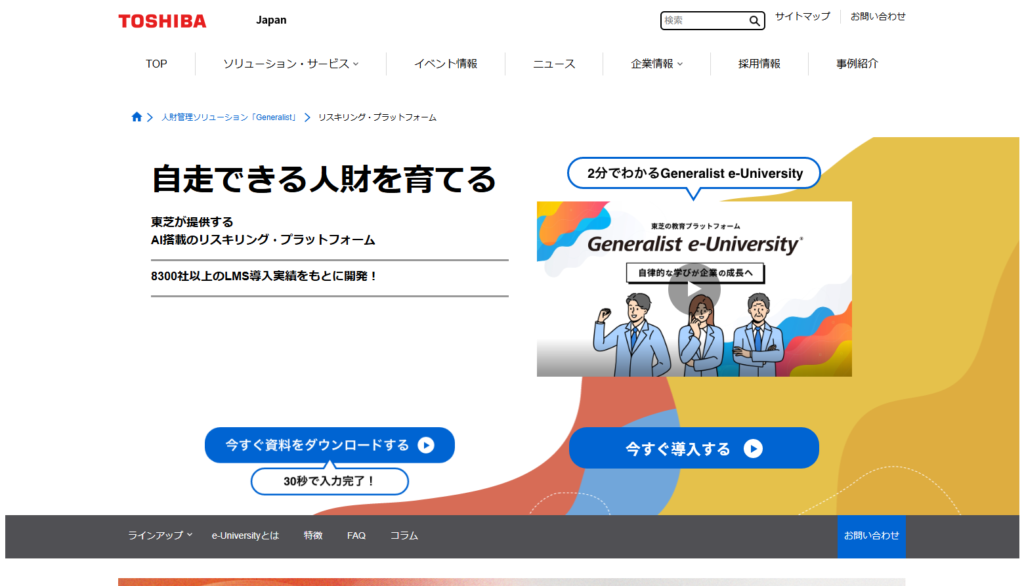
Task: Open the 特徴 tab
Action: (x=313, y=535)
